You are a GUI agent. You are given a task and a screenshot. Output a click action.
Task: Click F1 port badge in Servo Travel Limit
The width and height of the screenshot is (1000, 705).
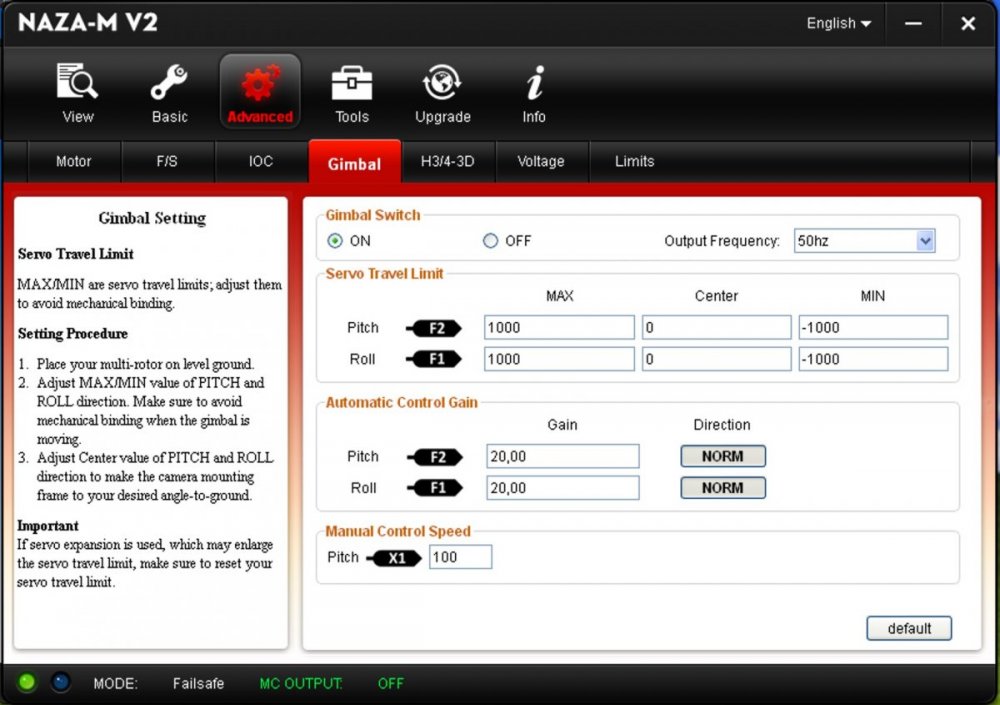click(434, 359)
